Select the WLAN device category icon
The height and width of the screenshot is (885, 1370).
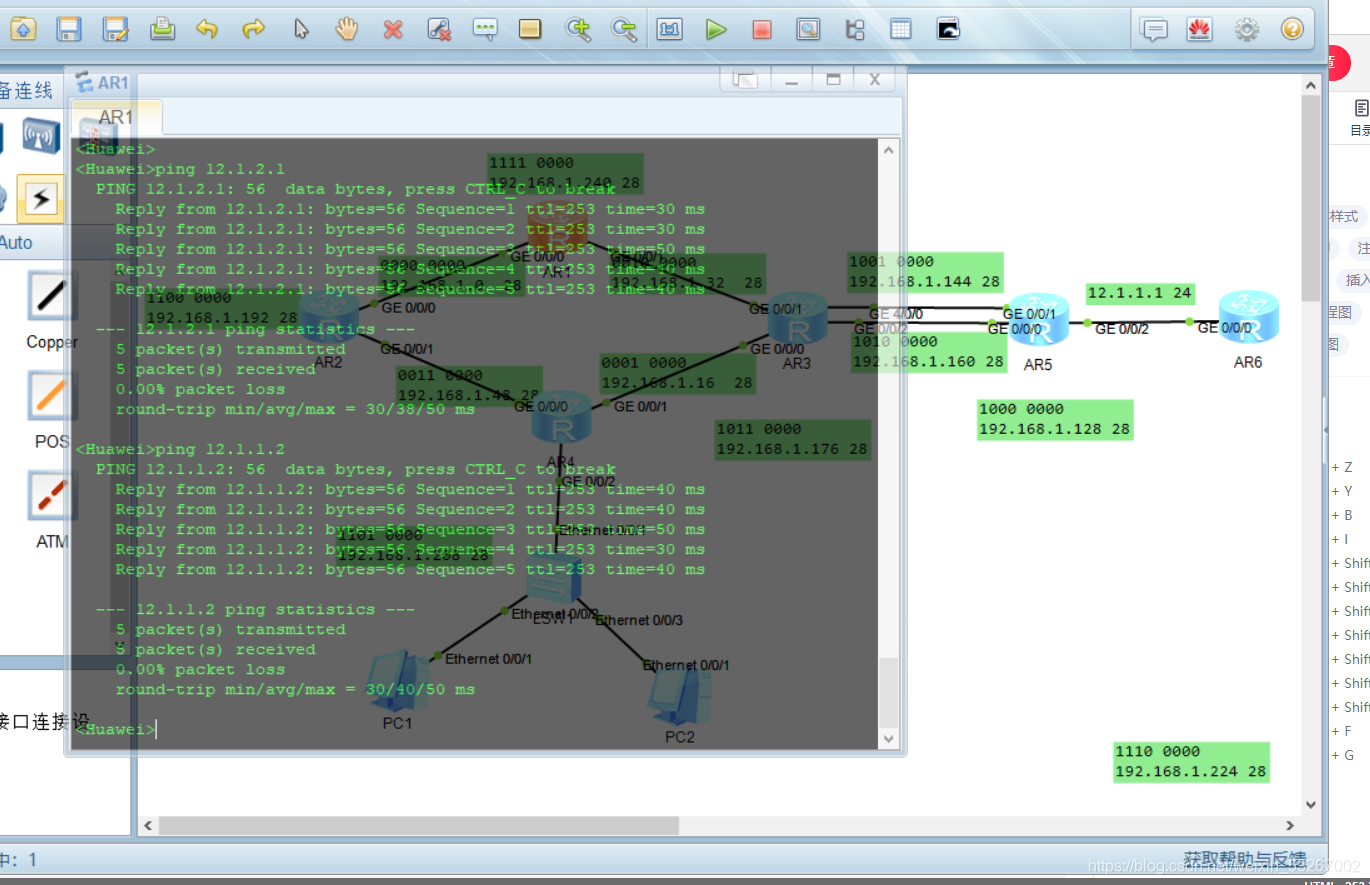tap(41, 136)
